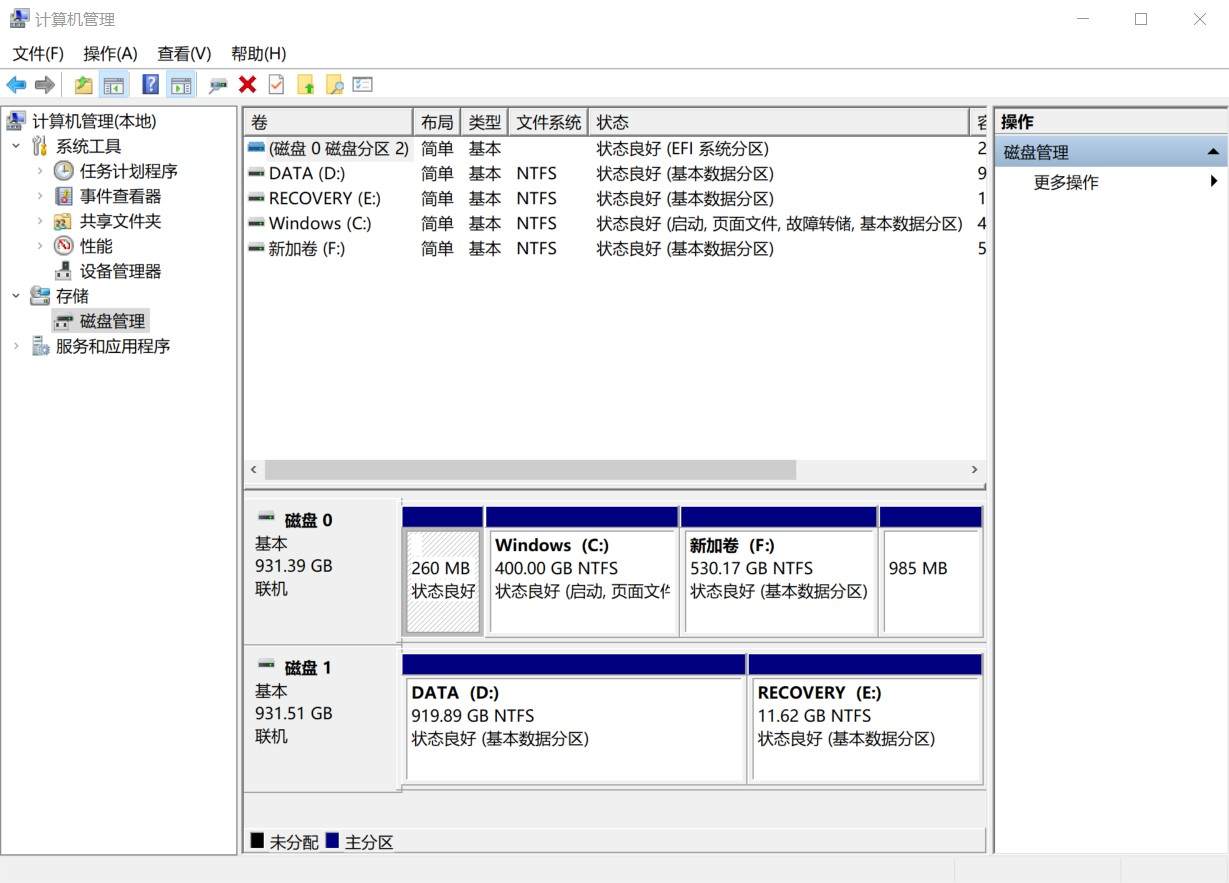Click 更多操作 in the actions pane
The height and width of the screenshot is (883, 1229).
point(1066,182)
